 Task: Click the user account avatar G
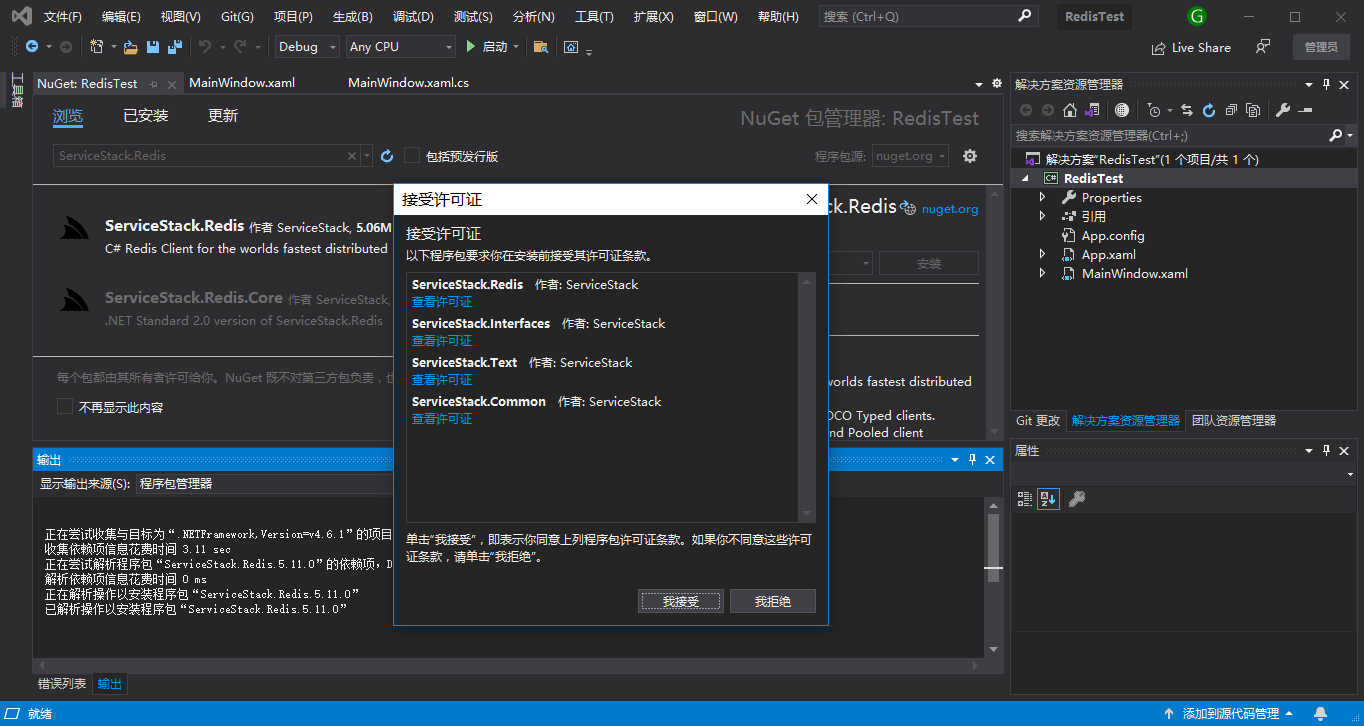1197,16
